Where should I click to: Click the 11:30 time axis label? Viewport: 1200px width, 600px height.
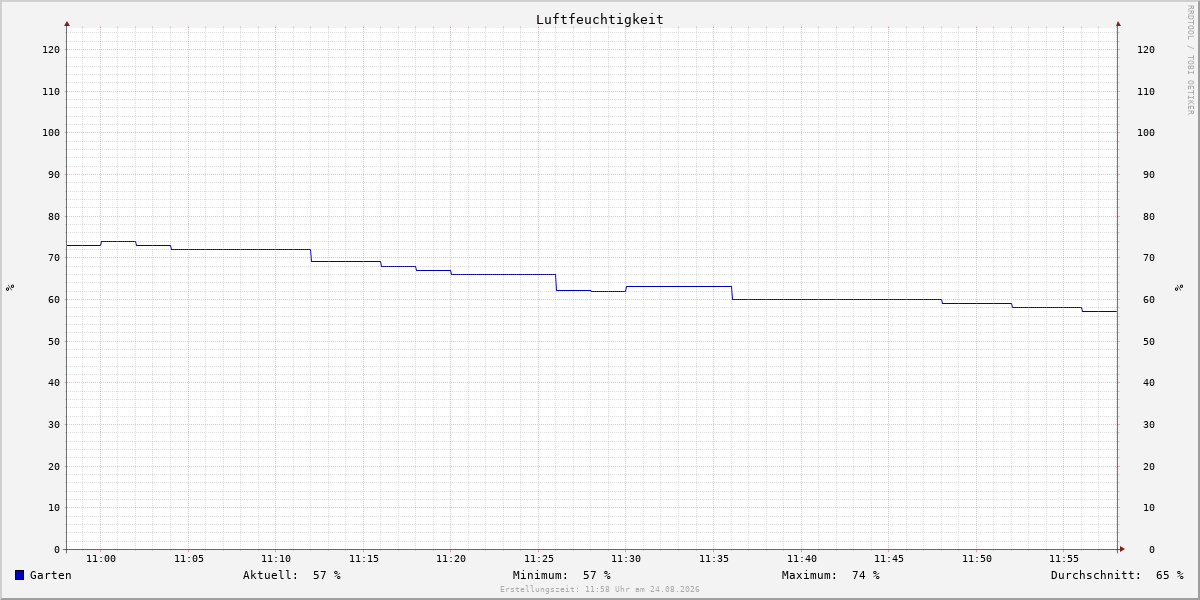(x=626, y=559)
